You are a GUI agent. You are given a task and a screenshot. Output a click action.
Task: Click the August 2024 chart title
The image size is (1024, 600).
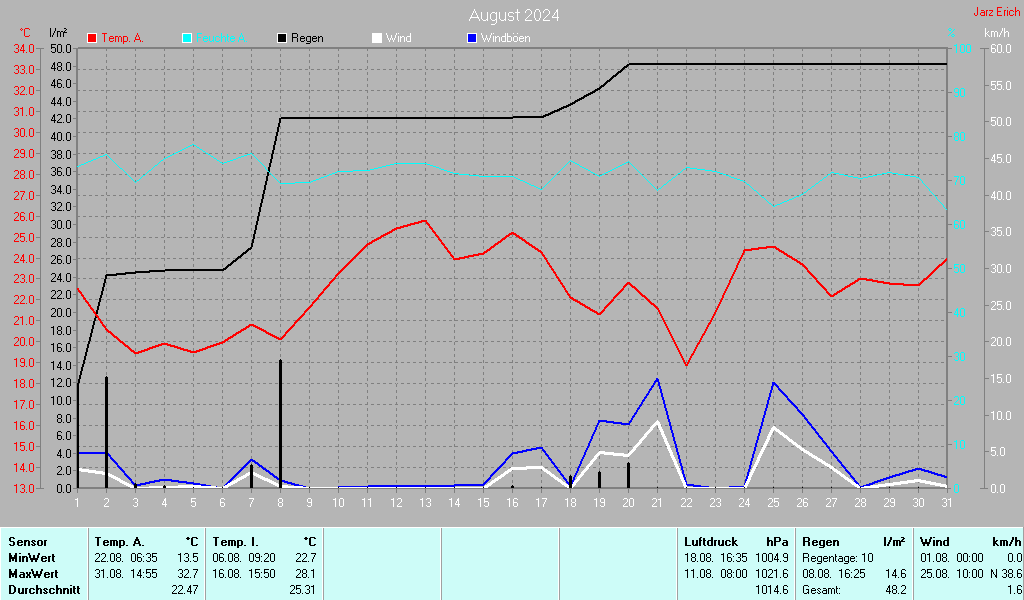514,15
